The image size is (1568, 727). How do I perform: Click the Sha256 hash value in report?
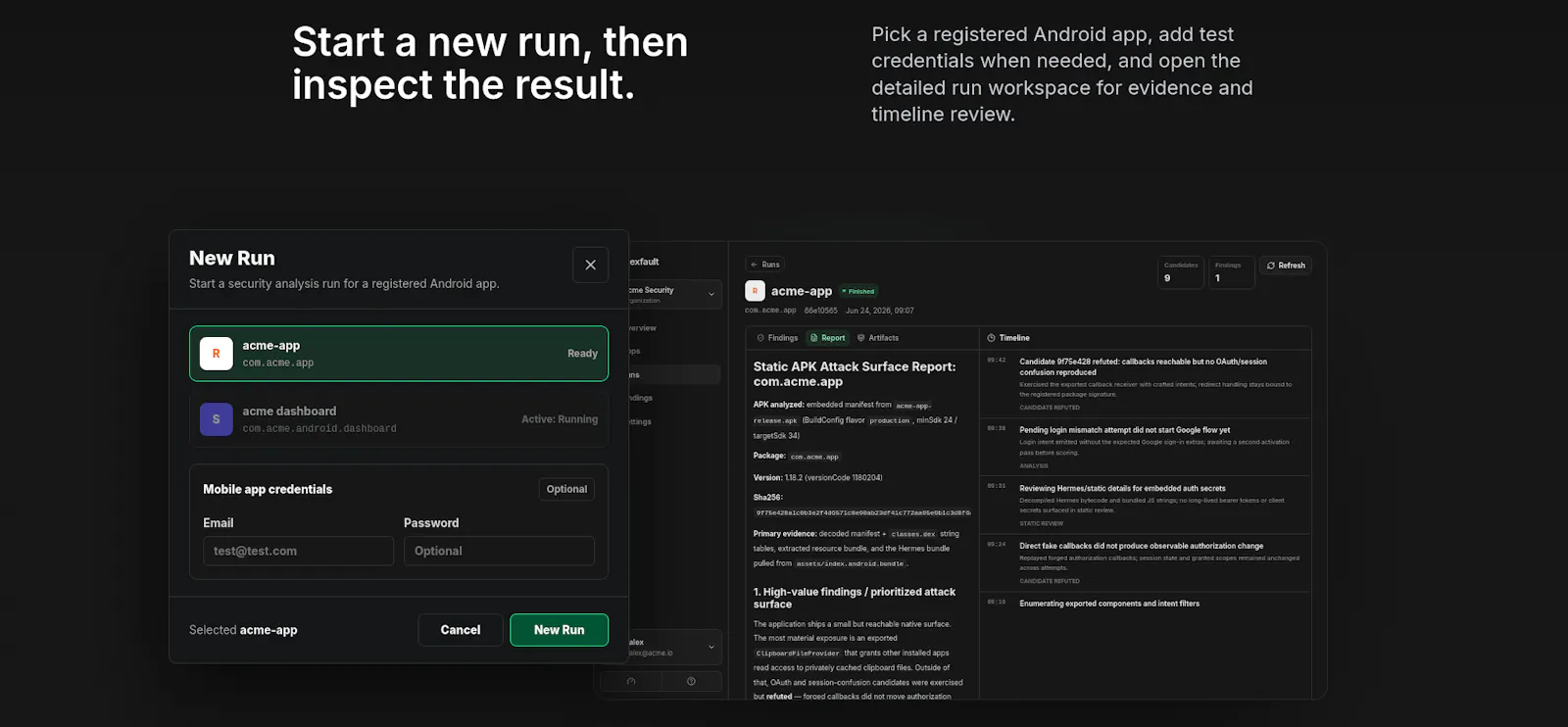click(862, 512)
